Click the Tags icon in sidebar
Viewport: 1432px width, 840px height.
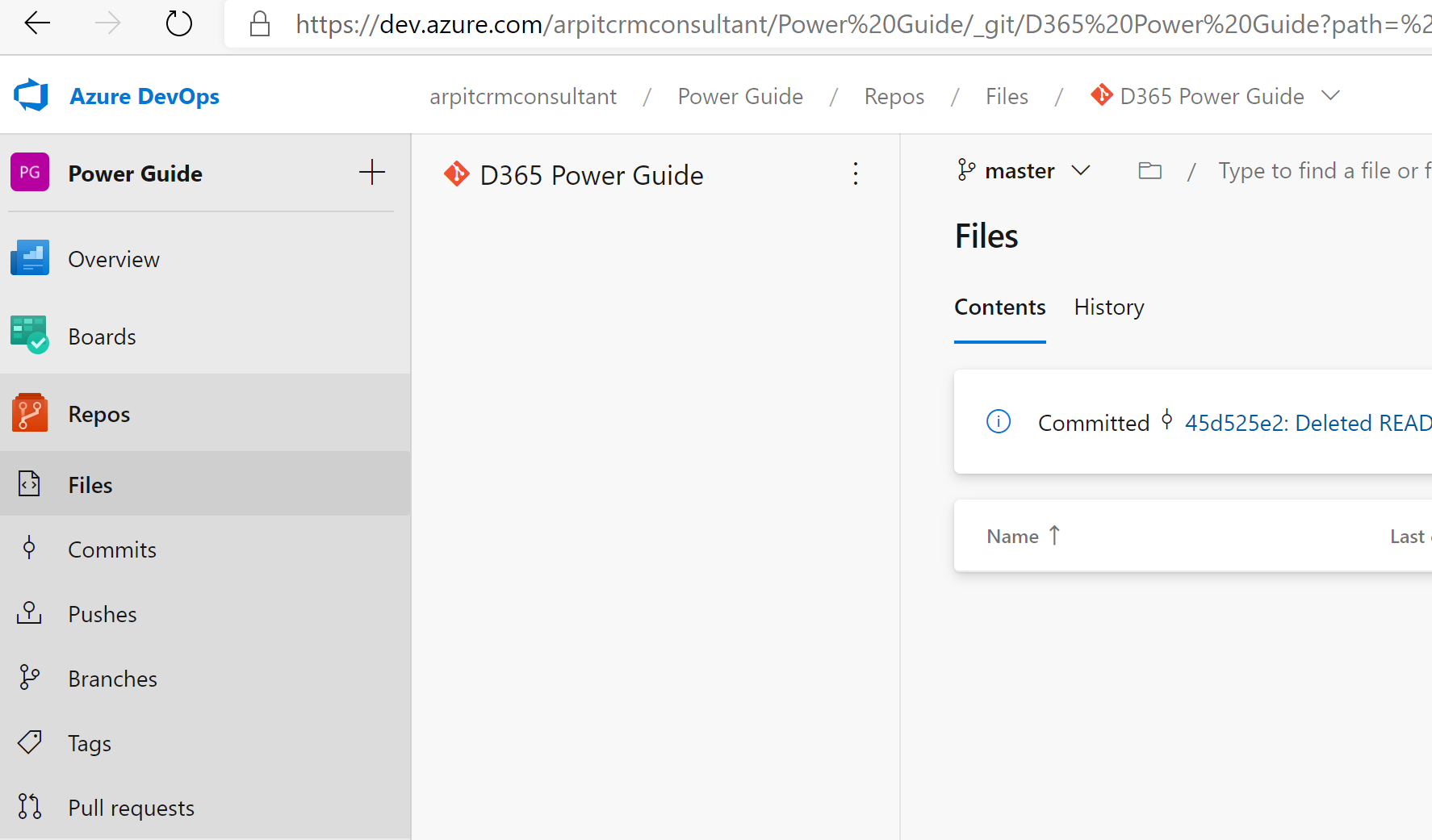(x=29, y=742)
